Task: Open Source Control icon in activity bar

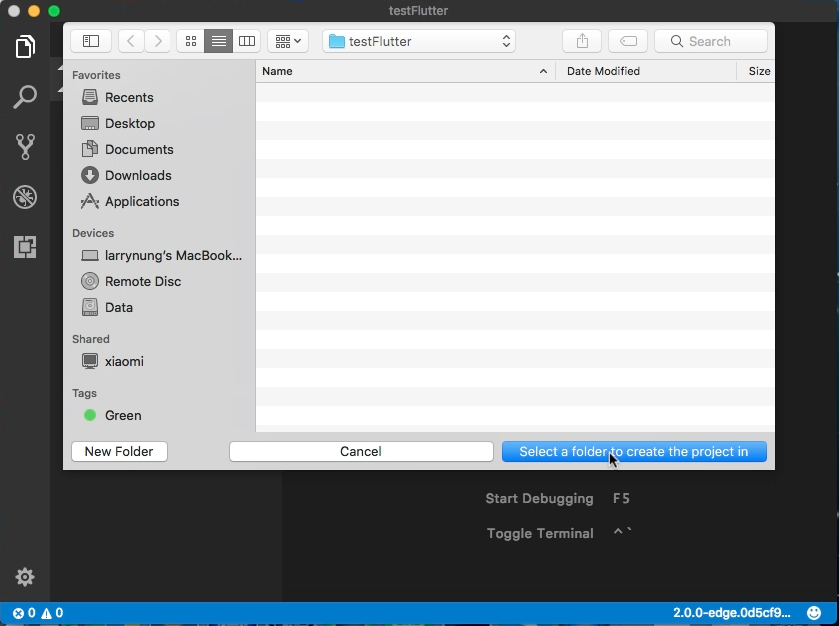Action: click(x=25, y=147)
